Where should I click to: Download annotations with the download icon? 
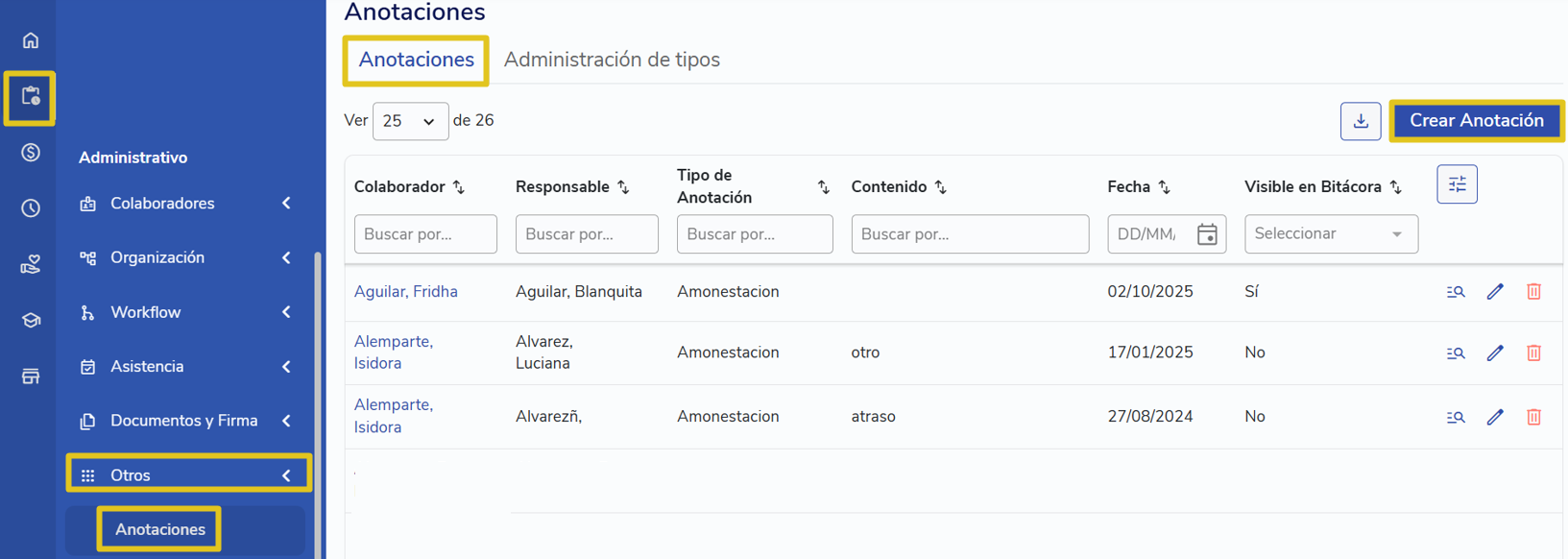click(x=1361, y=121)
